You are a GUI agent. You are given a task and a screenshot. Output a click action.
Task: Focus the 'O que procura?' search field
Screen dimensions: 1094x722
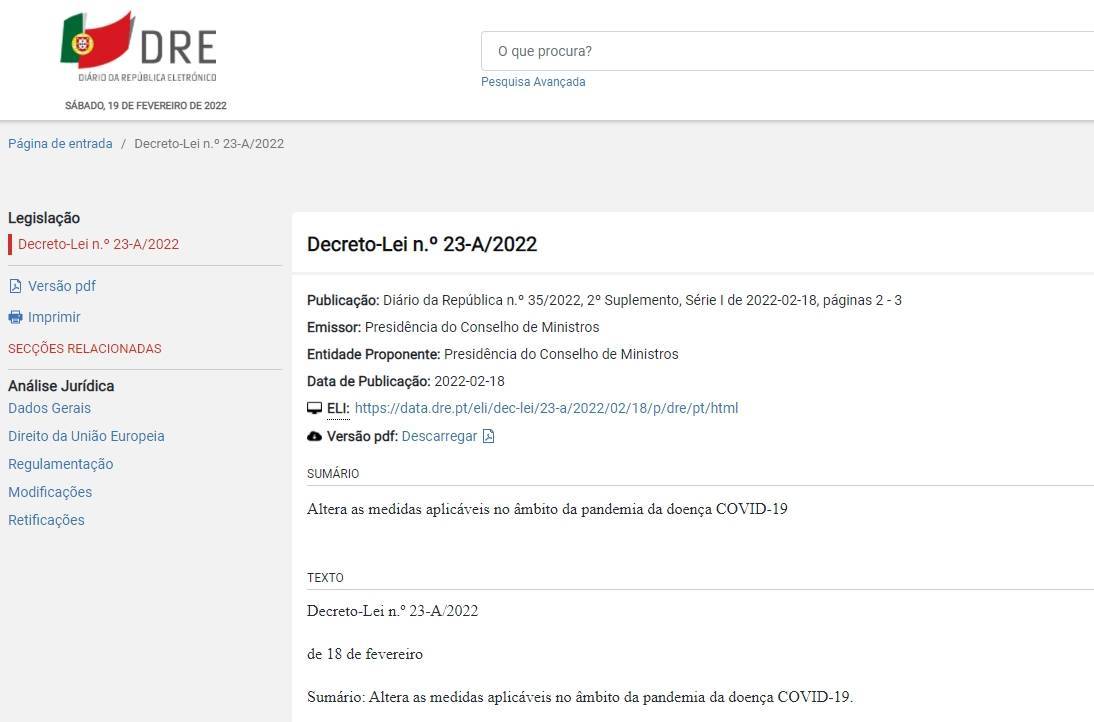pyautogui.click(x=780, y=51)
